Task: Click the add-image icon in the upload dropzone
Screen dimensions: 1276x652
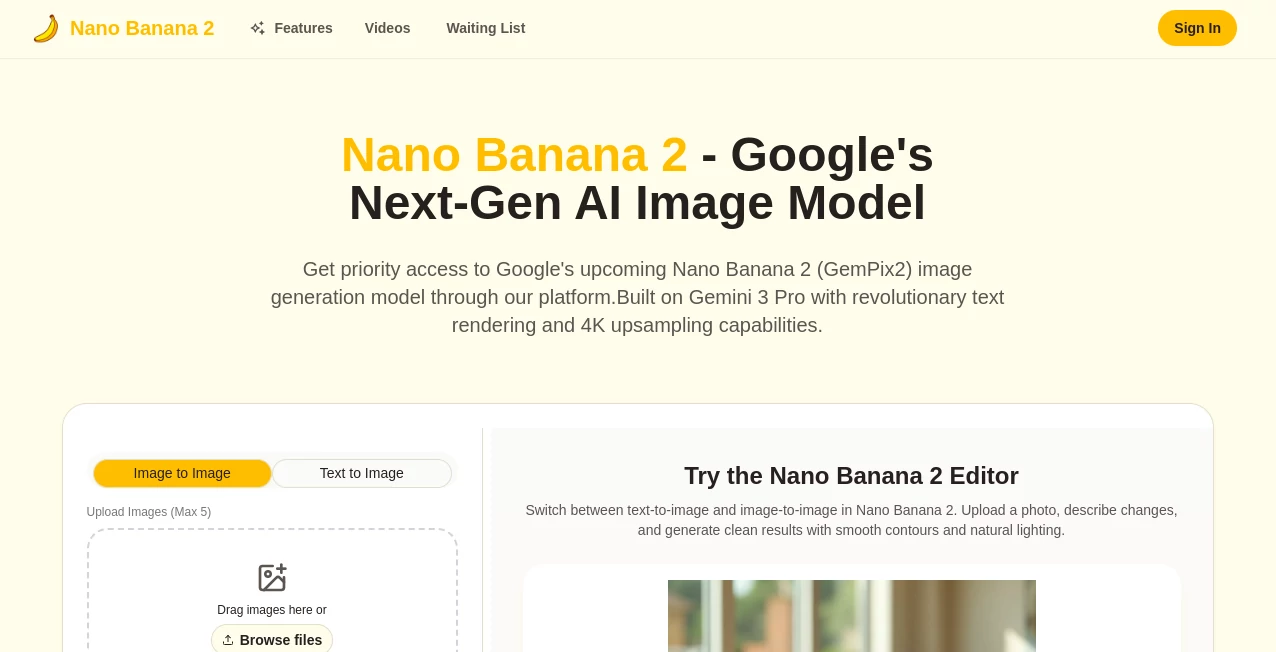Action: [x=272, y=577]
